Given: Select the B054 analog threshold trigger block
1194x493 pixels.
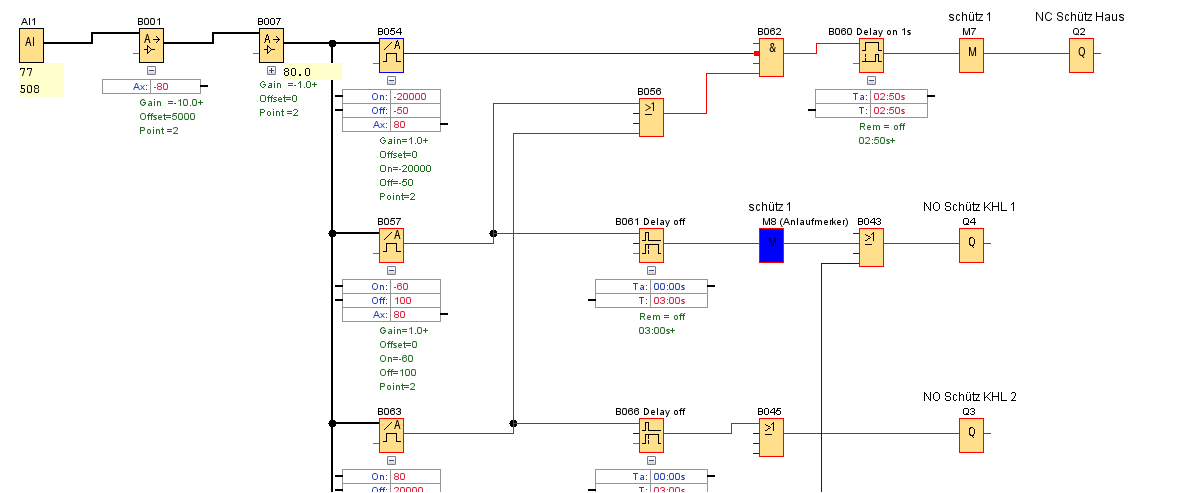Looking at the screenshot, I should click(391, 55).
